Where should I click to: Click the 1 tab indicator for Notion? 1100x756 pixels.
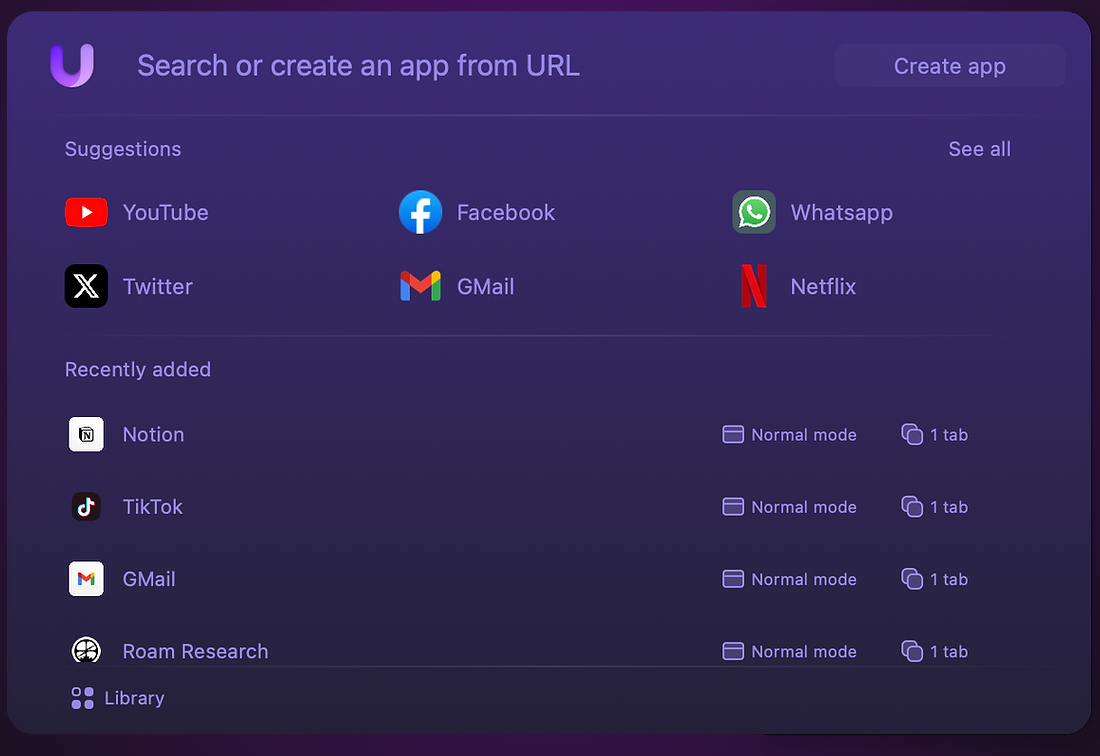[935, 435]
